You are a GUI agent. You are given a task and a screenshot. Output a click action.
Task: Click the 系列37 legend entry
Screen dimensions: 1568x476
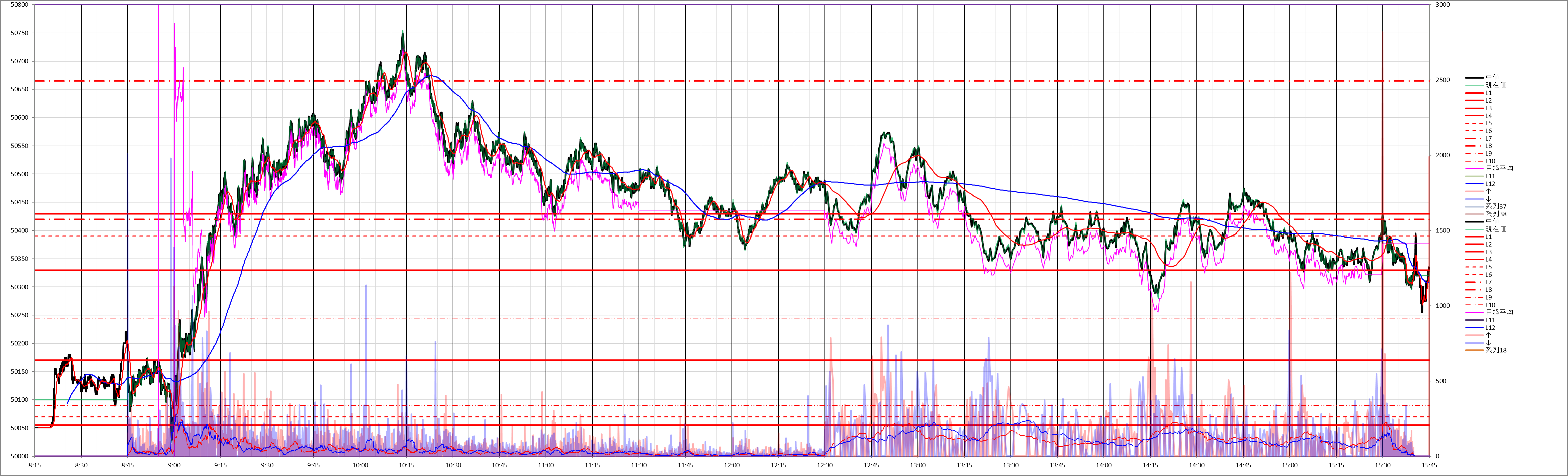coord(1496,206)
